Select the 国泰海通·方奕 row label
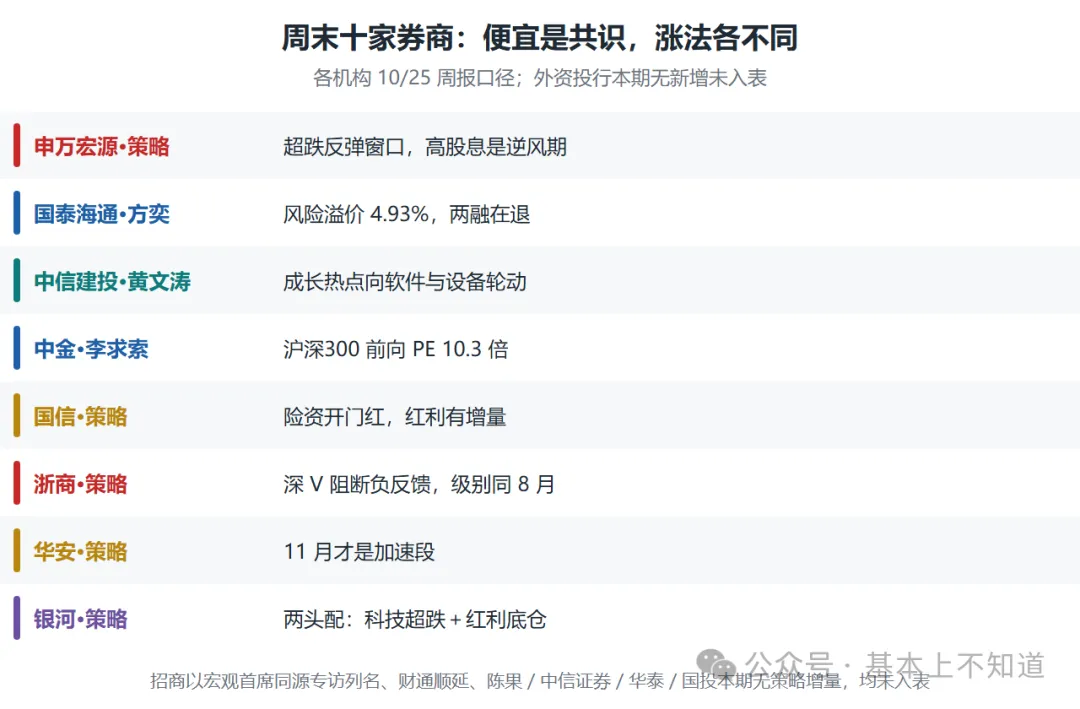This screenshot has height=709, width=1080. click(102, 214)
